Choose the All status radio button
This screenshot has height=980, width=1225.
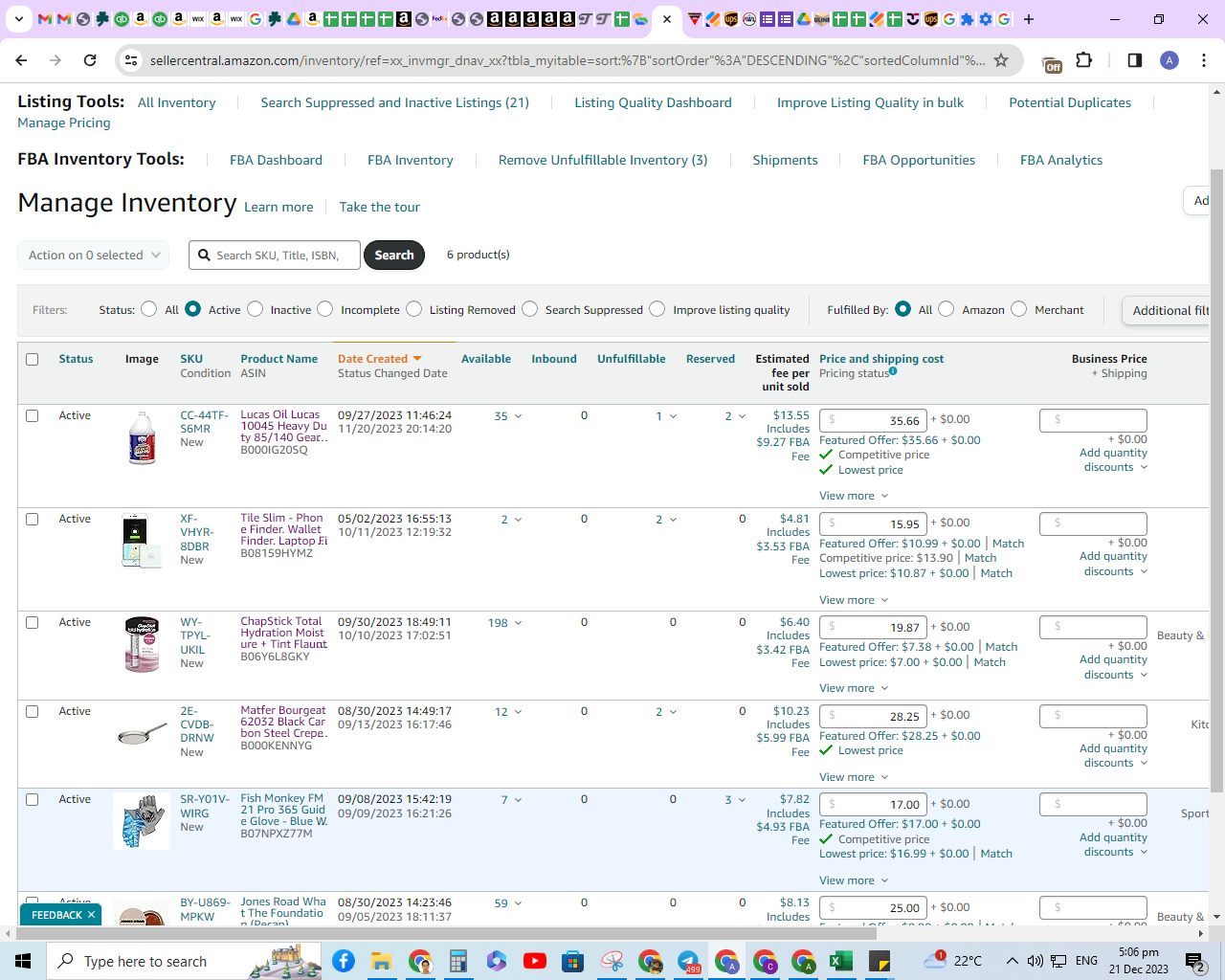click(148, 309)
